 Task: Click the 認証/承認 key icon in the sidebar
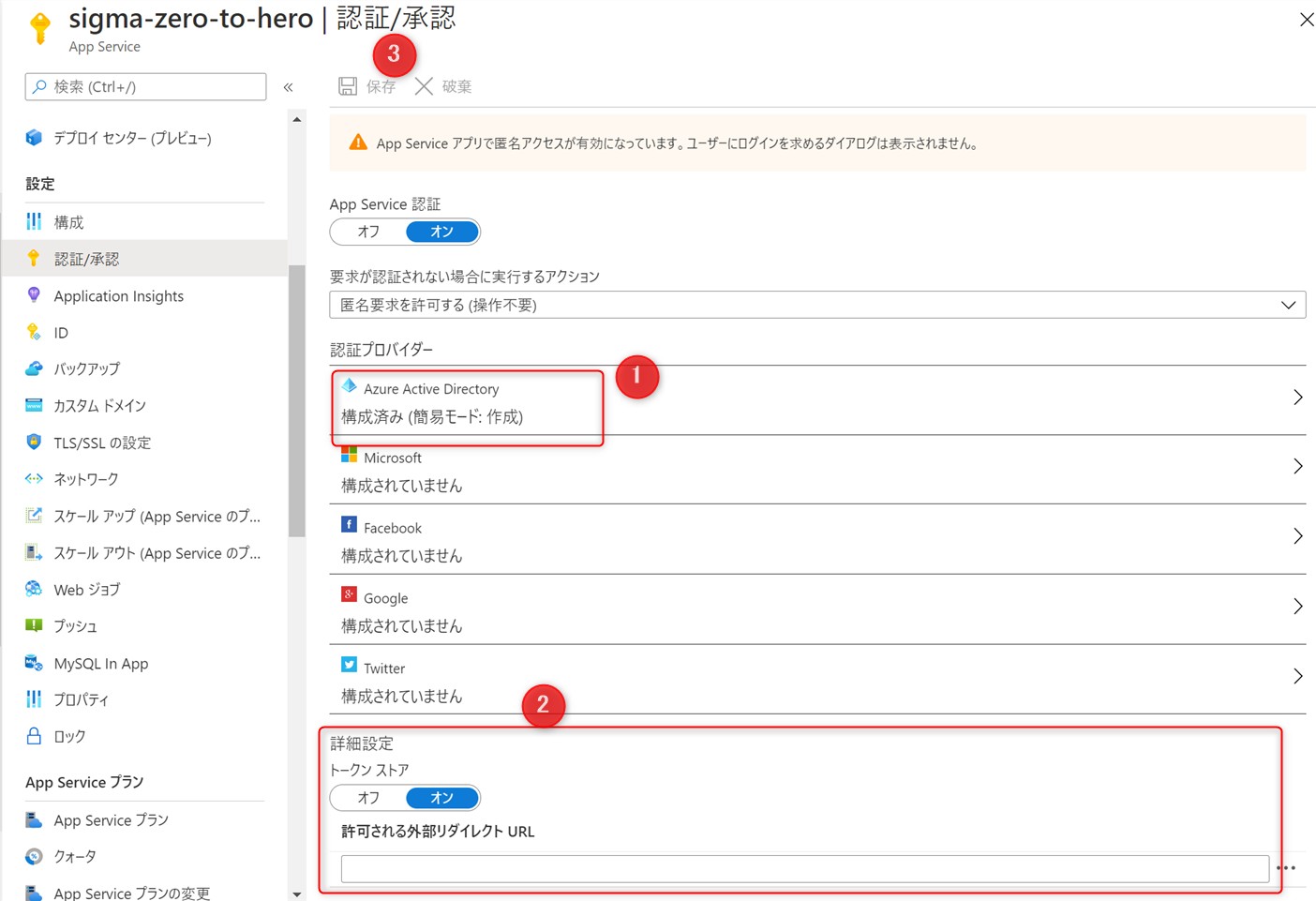coord(34,258)
